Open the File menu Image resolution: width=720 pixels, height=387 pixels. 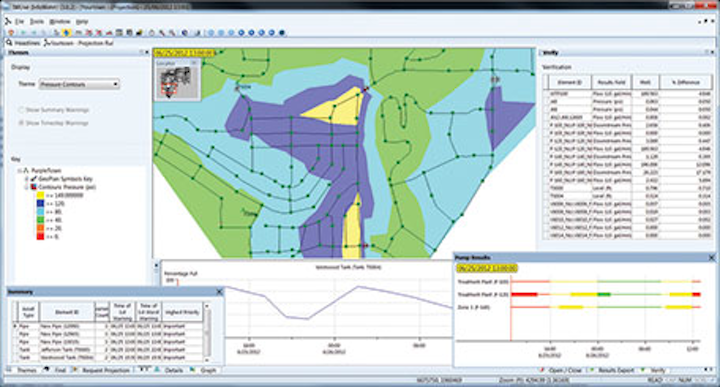click(x=19, y=22)
